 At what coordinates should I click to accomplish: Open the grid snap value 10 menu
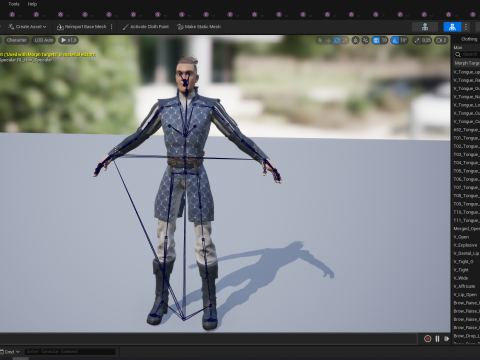click(x=384, y=40)
